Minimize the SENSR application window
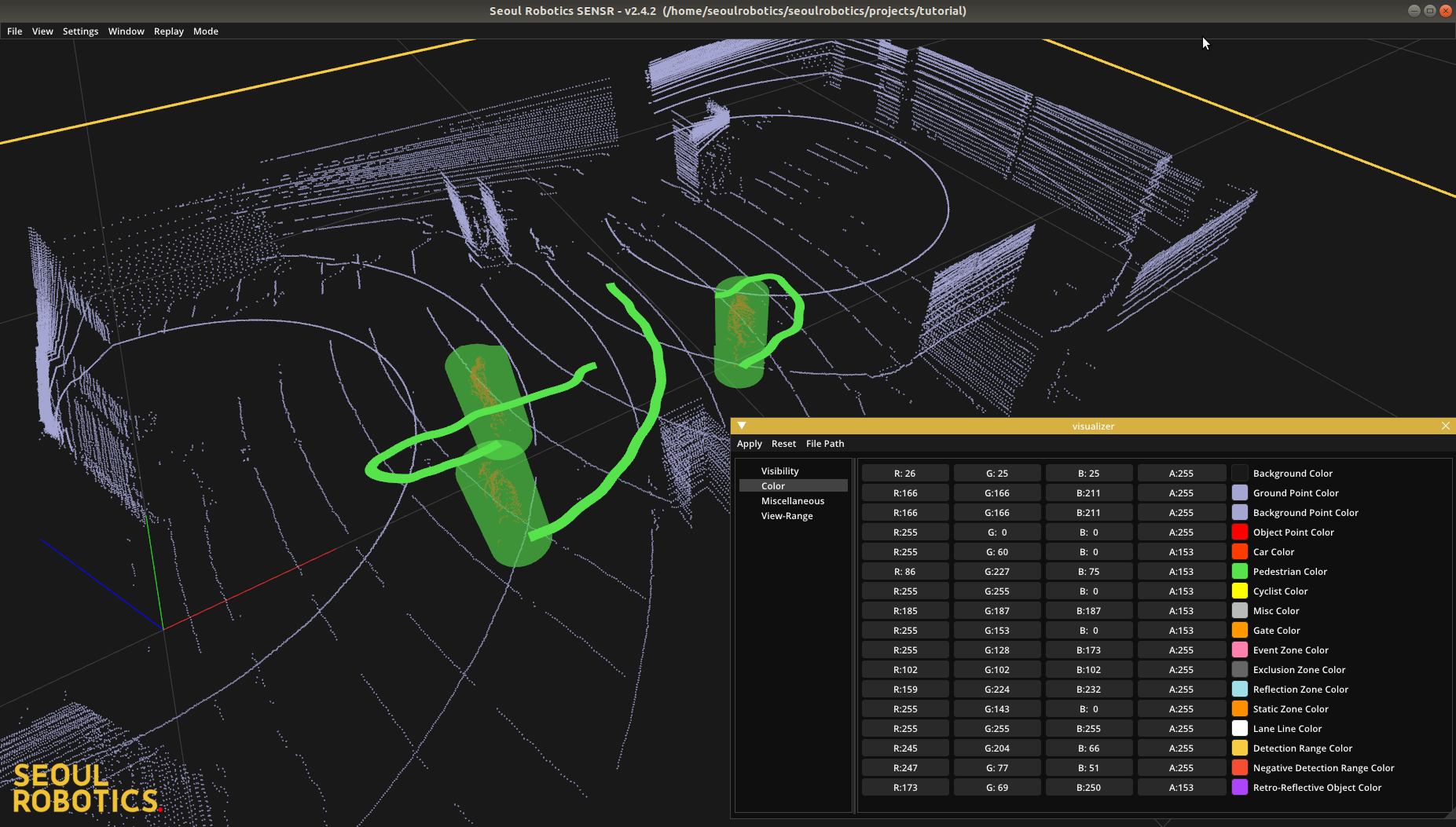This screenshot has height=827, width=1456. point(1414,11)
